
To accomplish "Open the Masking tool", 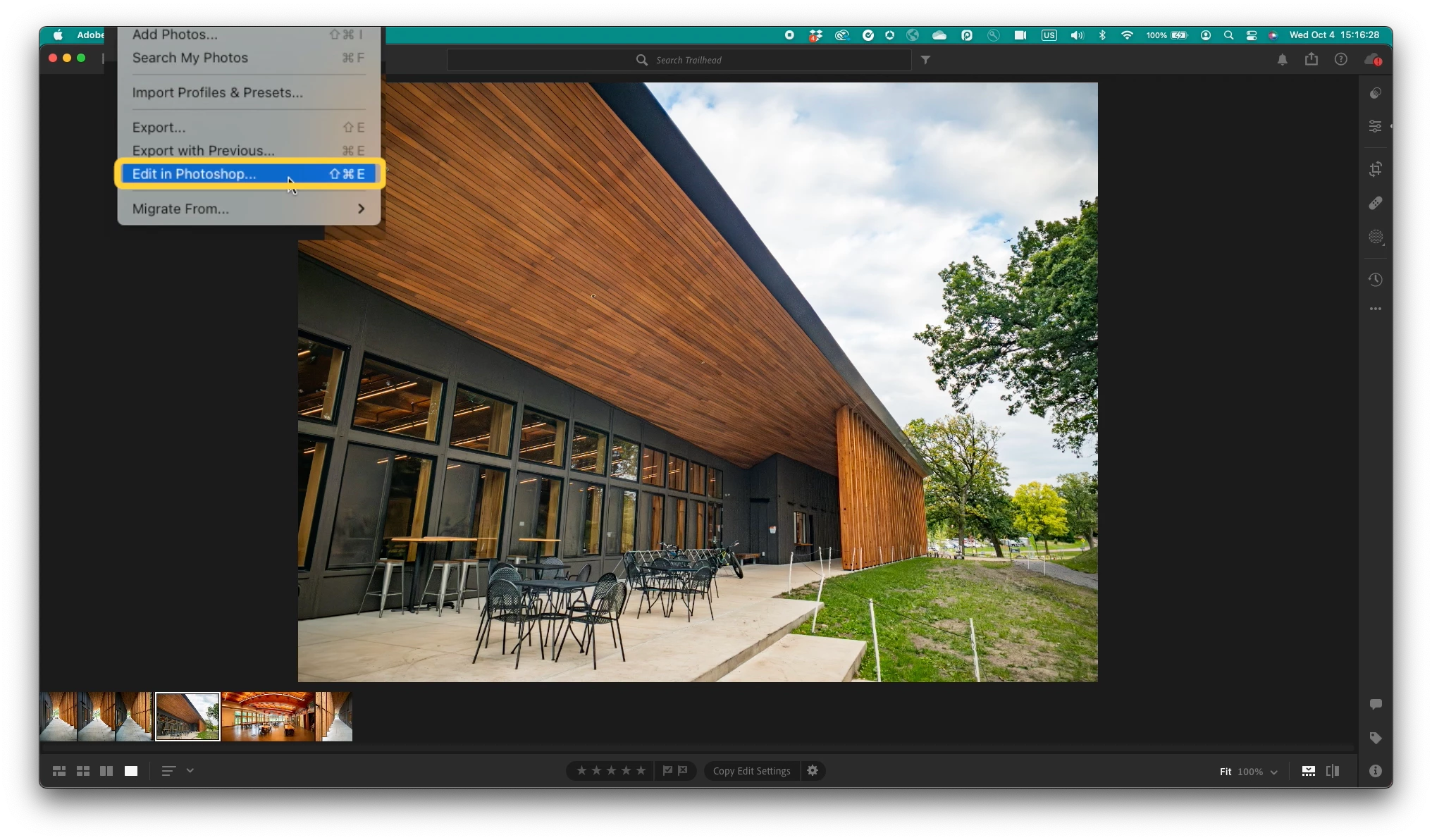I will pos(1375,237).
